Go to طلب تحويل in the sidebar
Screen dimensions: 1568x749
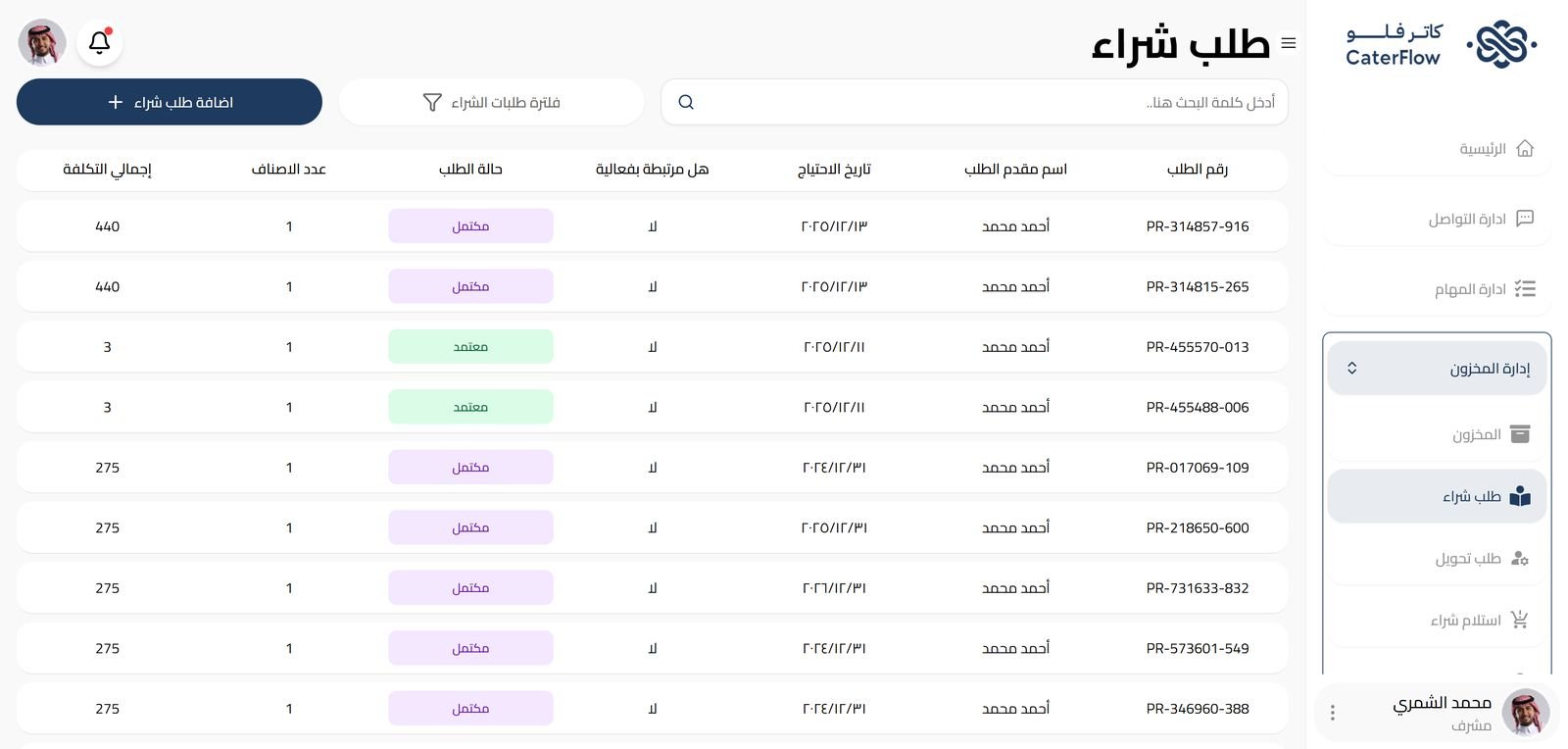click(x=1437, y=559)
